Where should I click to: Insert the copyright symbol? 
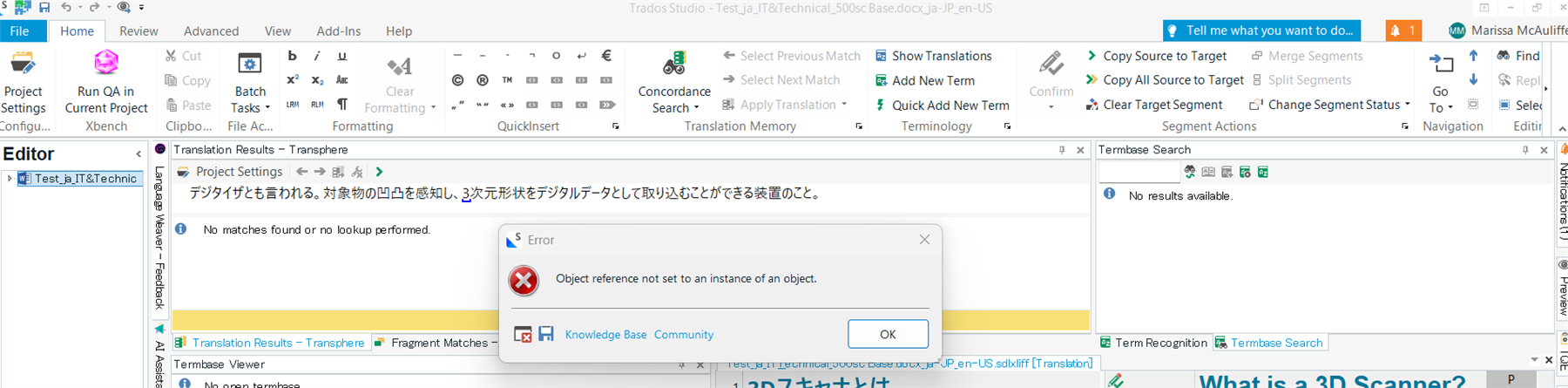pyautogui.click(x=457, y=80)
